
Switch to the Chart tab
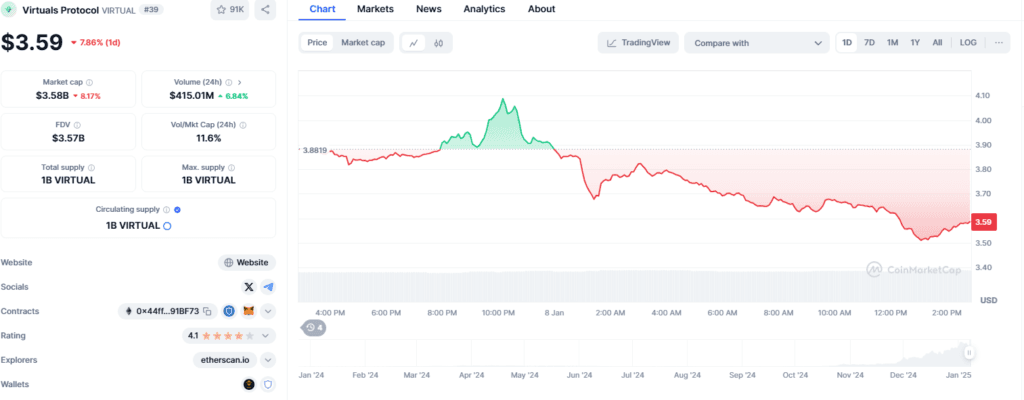322,9
